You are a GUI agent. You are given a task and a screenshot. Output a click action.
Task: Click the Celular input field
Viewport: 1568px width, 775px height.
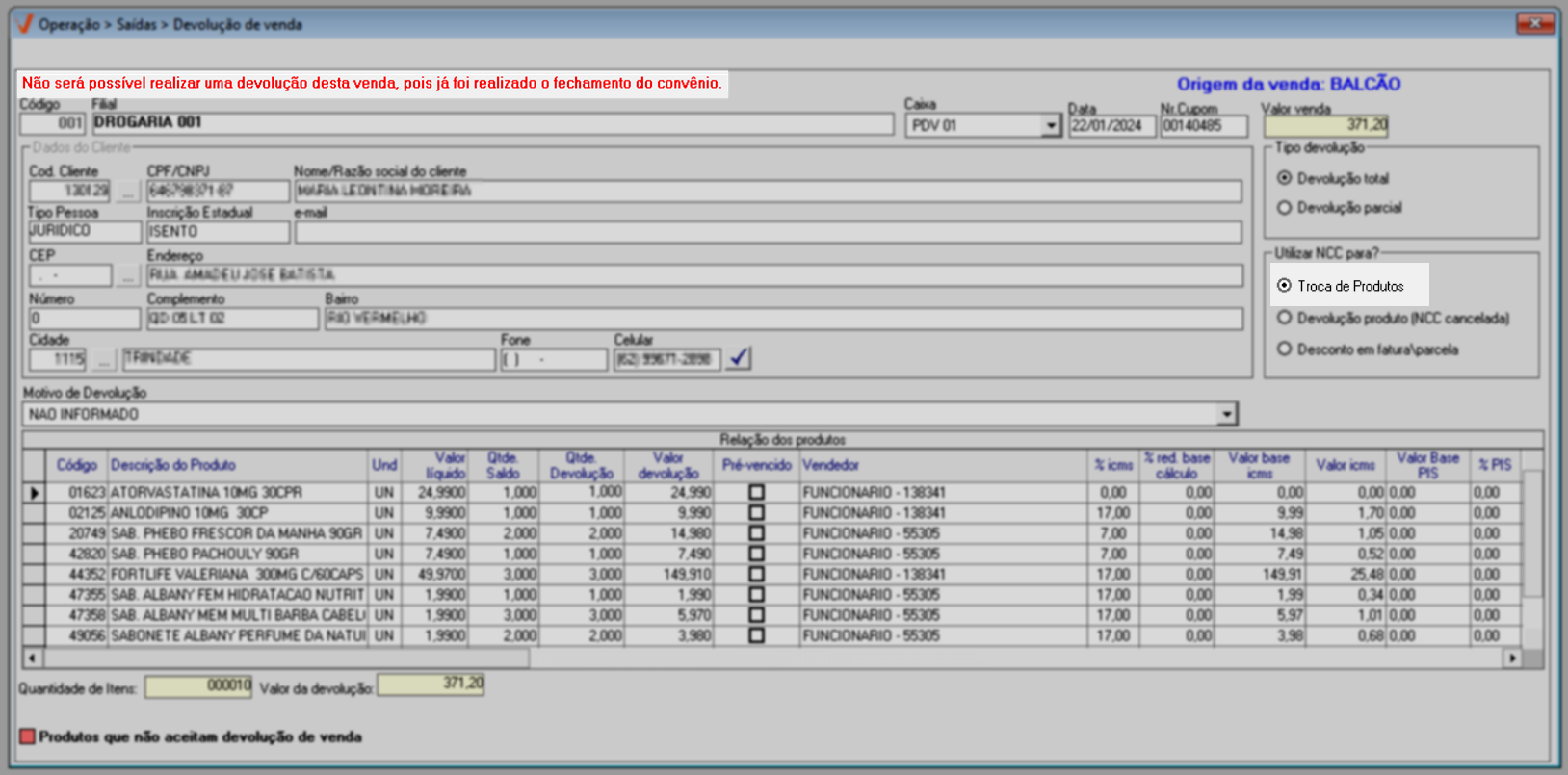coord(666,359)
